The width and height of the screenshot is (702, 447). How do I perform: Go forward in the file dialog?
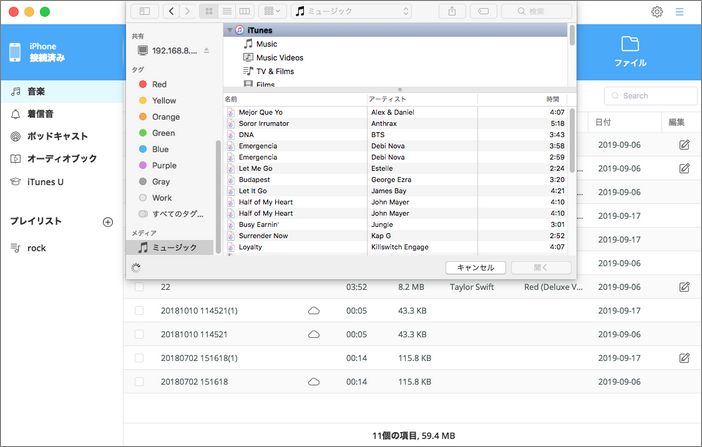pyautogui.click(x=187, y=11)
